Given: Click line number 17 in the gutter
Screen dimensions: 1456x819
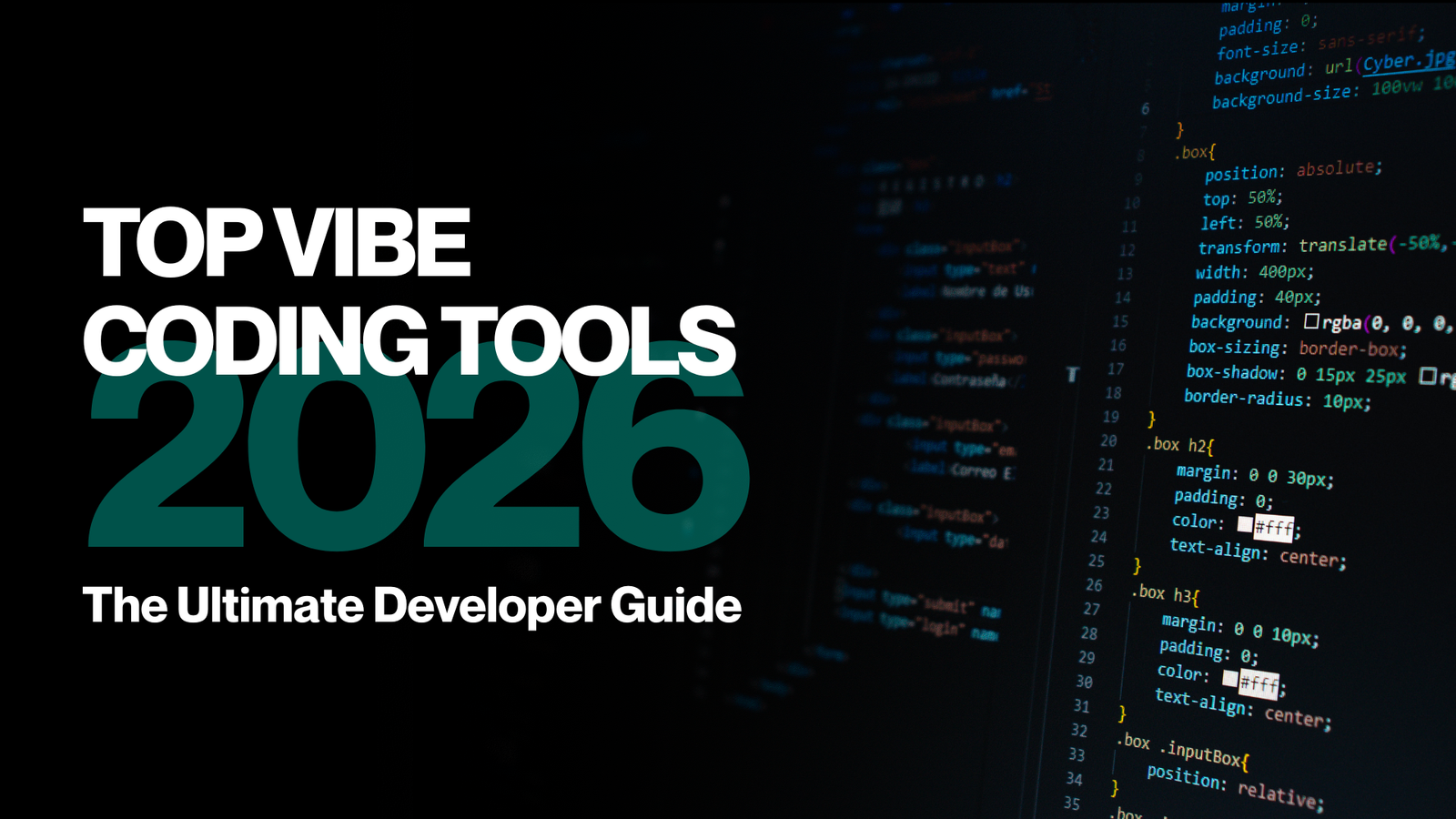Looking at the screenshot, I should tap(1116, 369).
